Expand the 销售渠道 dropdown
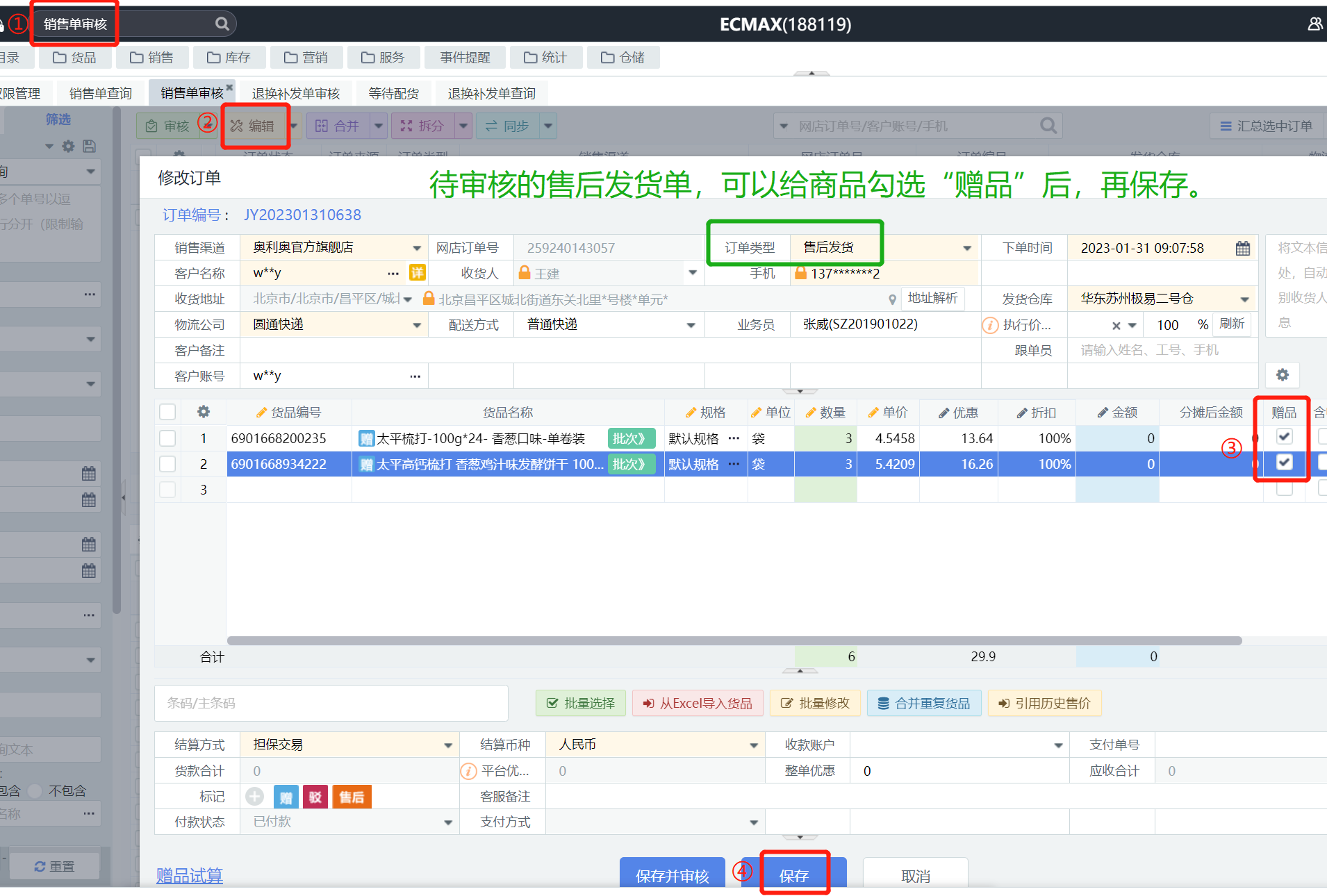1327x896 pixels. coord(417,248)
